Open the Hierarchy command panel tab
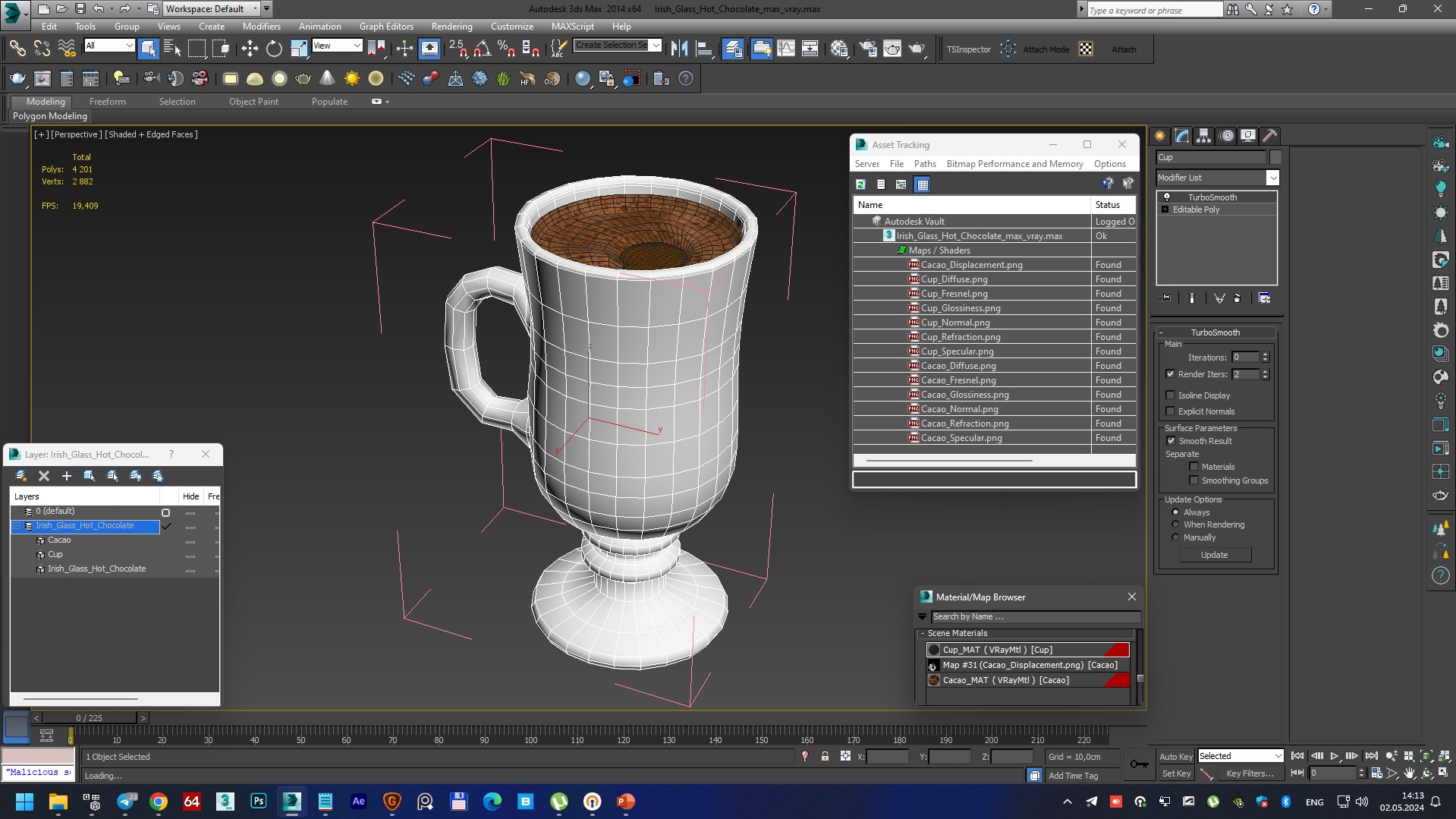This screenshot has width=1456, height=819. (1204, 136)
